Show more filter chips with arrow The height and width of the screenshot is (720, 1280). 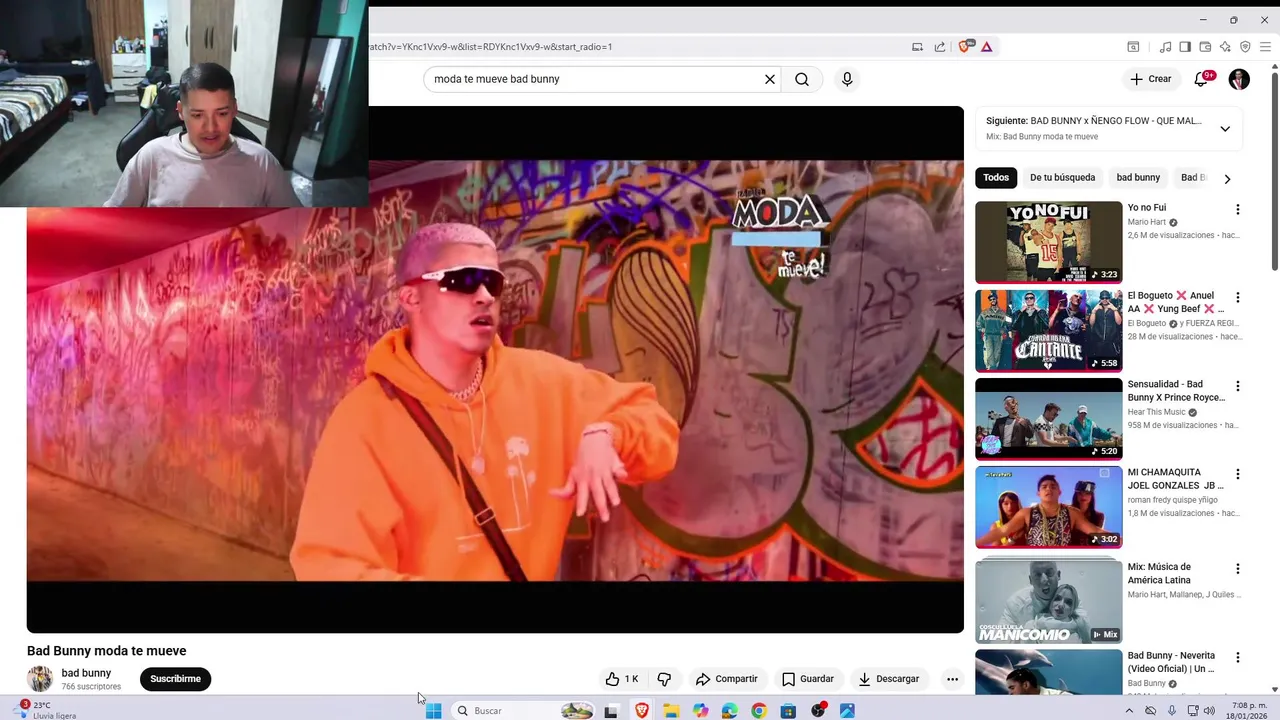pyautogui.click(x=1227, y=179)
